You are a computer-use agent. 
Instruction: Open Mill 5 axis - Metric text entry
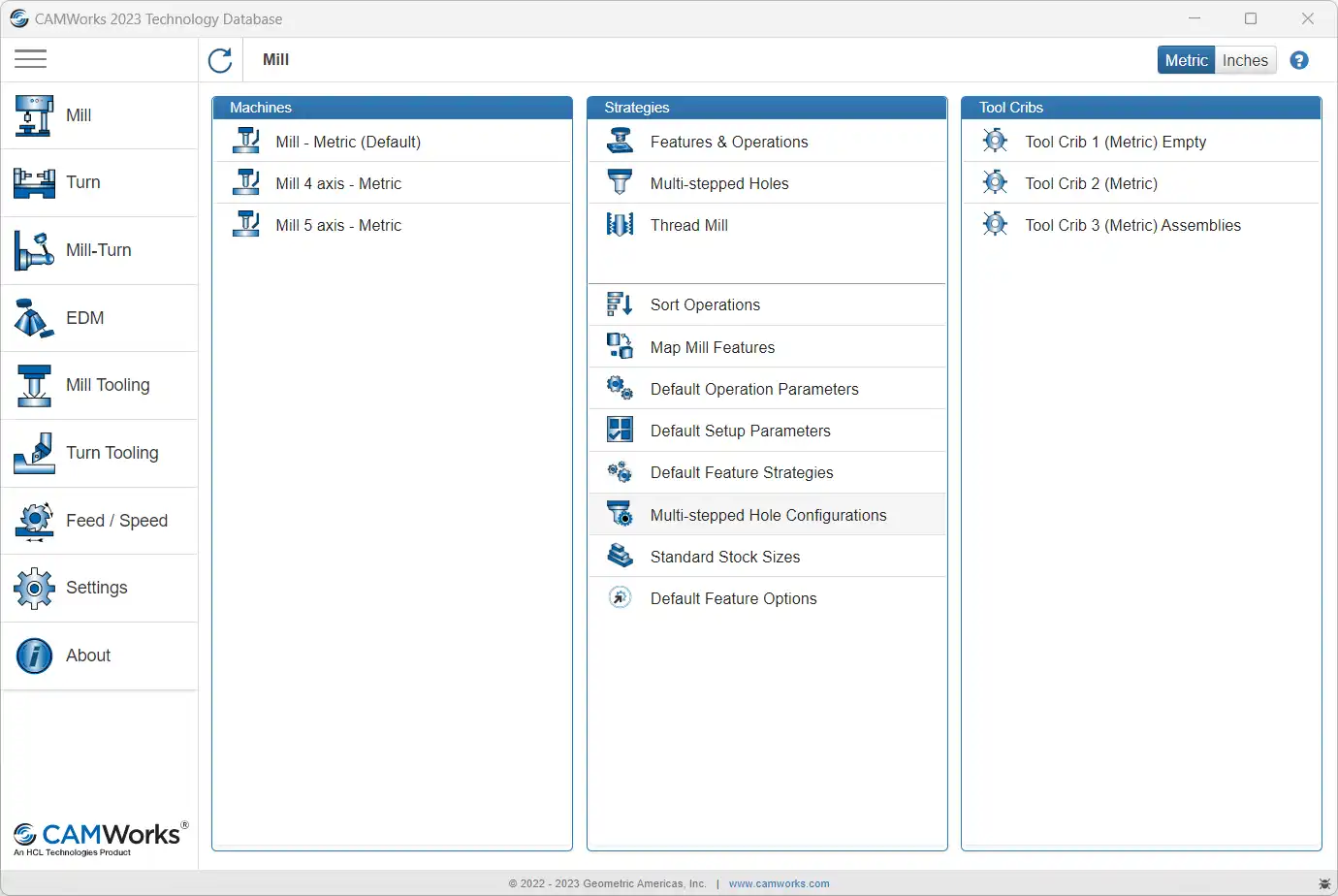(338, 225)
